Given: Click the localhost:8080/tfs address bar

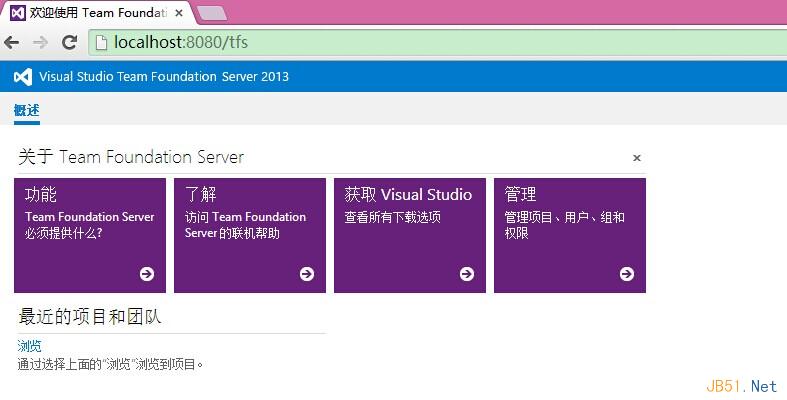Looking at the screenshot, I should (x=400, y=42).
